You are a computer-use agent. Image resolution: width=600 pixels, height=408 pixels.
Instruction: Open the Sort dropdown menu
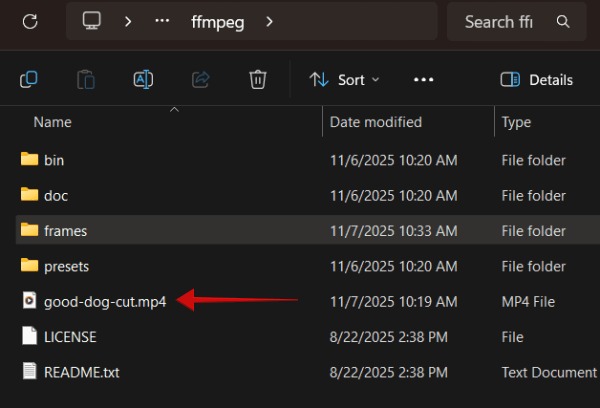coord(345,79)
